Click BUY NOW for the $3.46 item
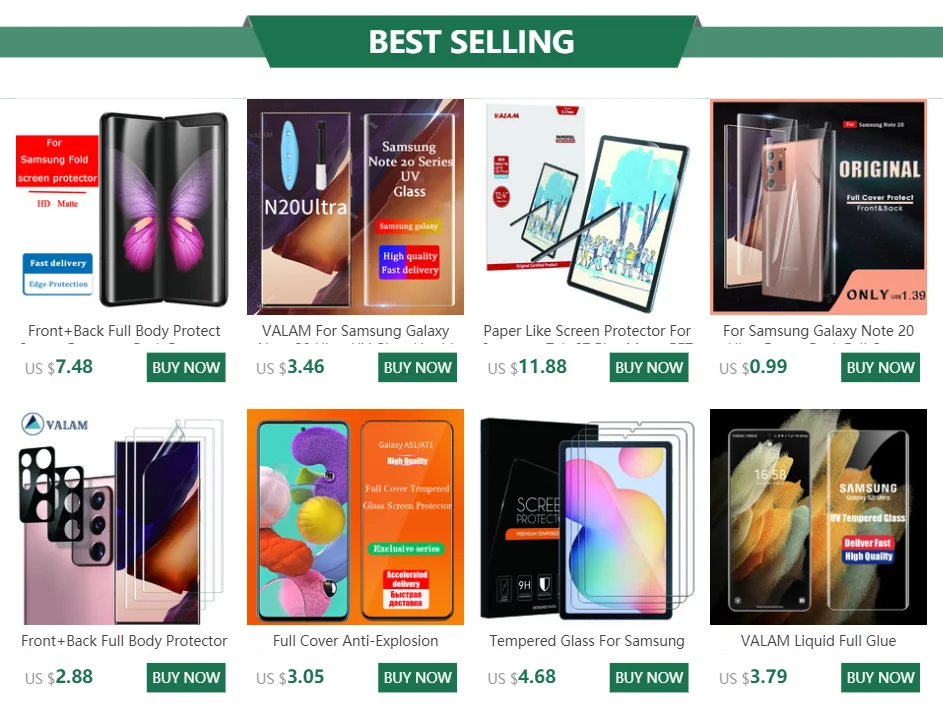The height and width of the screenshot is (704, 943). tap(417, 367)
